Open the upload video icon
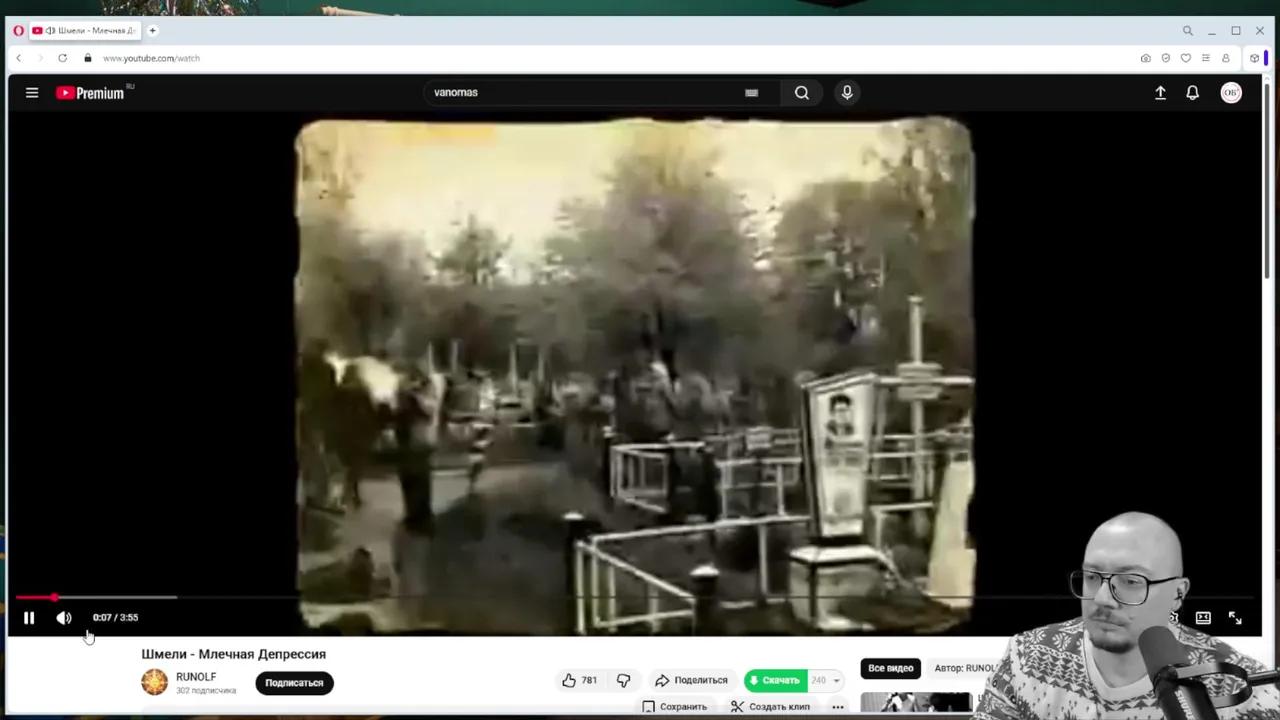1280x720 pixels. click(1160, 93)
